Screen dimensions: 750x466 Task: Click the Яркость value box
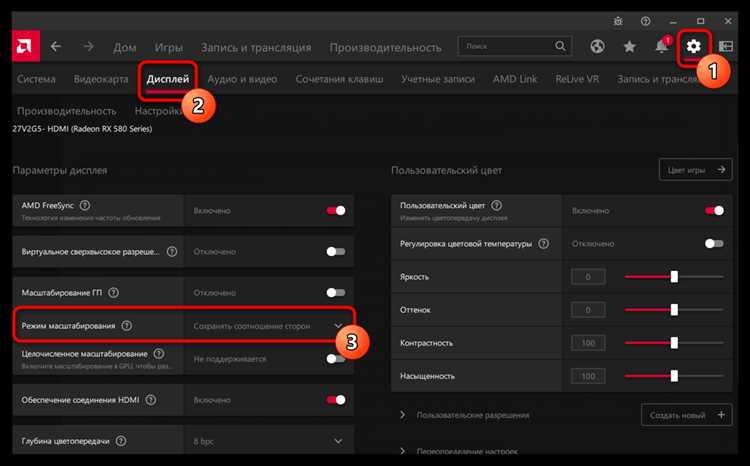[x=588, y=277]
